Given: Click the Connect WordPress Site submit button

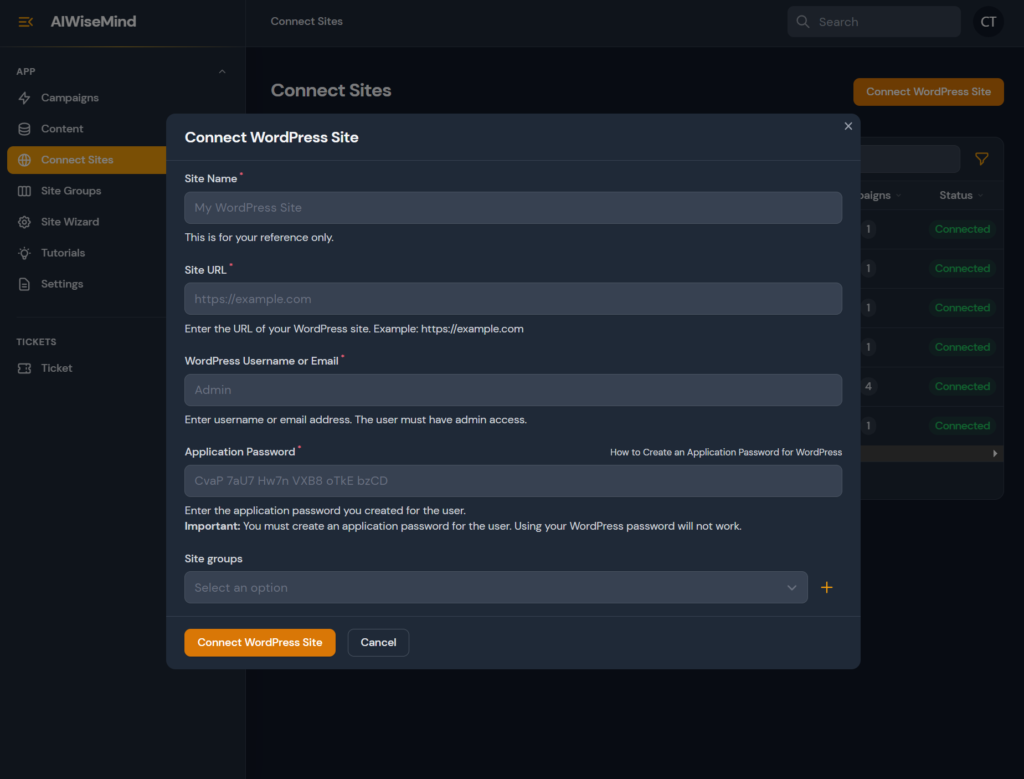Looking at the screenshot, I should click(x=259, y=642).
